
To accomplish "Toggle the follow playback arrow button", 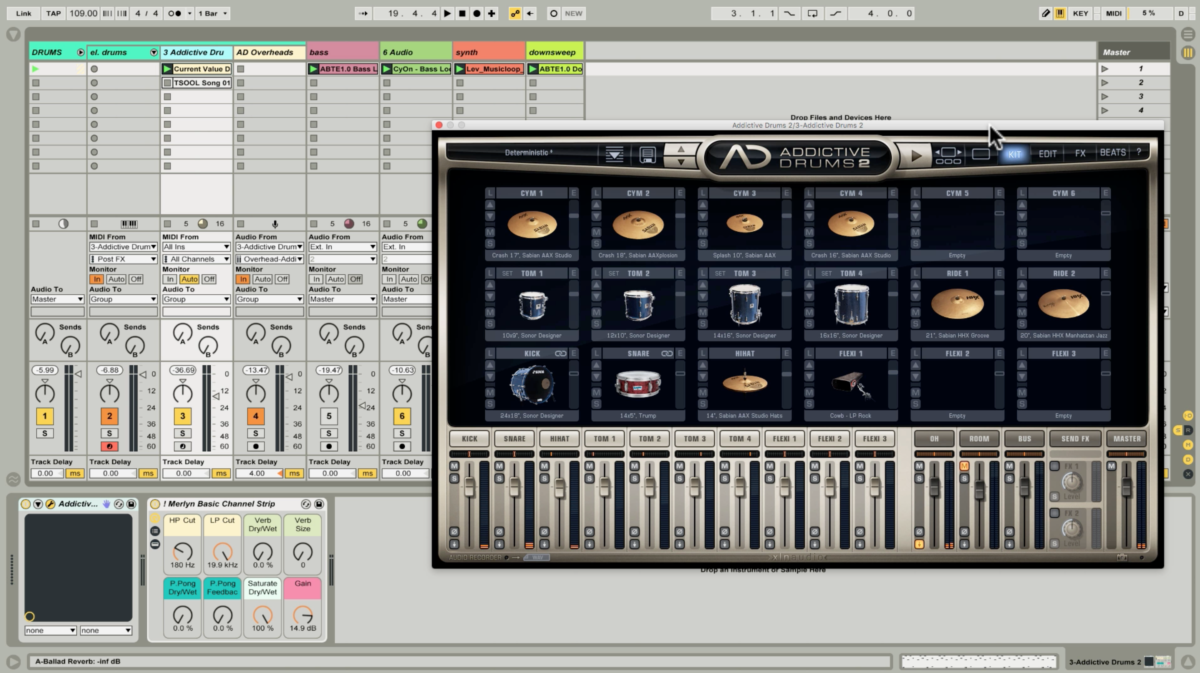I will tap(362, 13).
